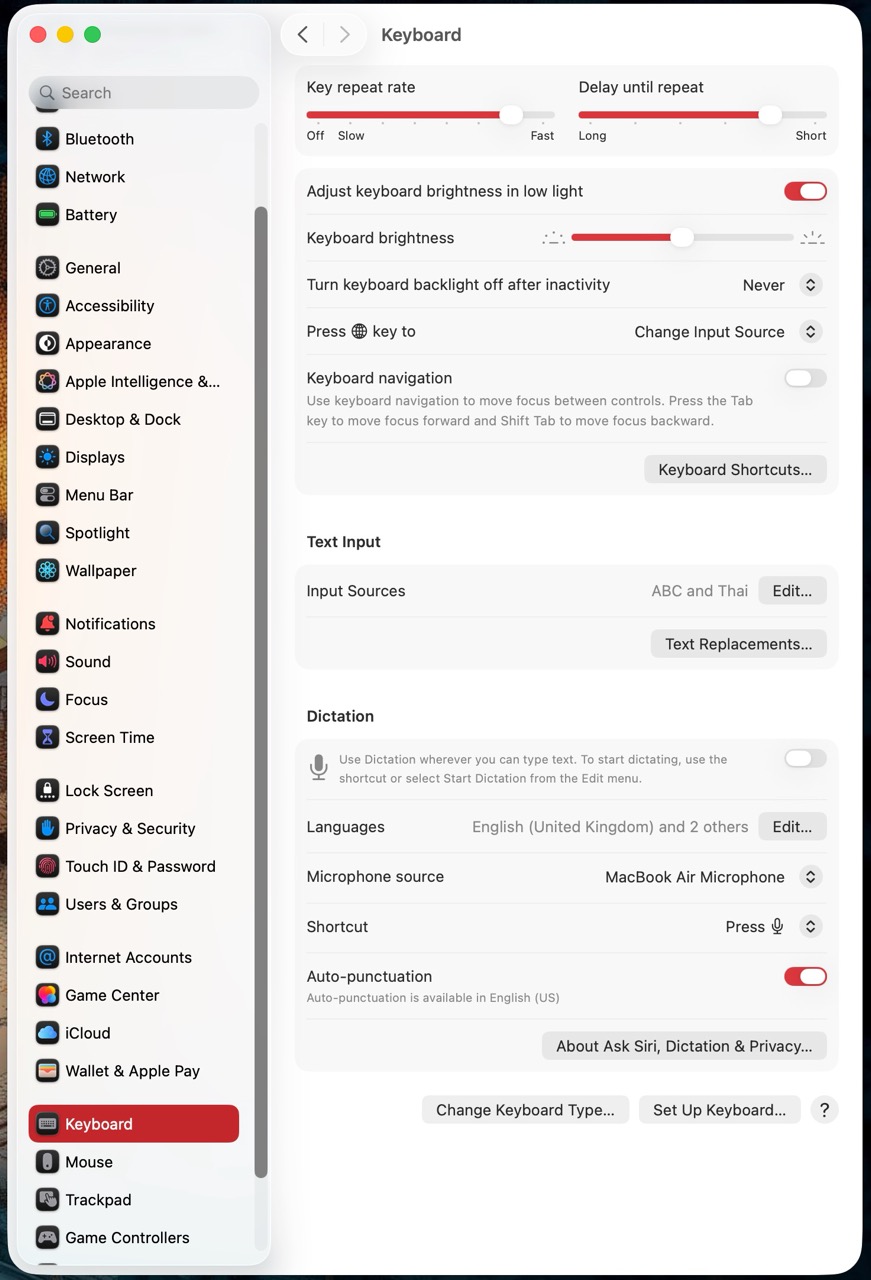Click the Bluetooth icon in sidebar

coord(47,139)
